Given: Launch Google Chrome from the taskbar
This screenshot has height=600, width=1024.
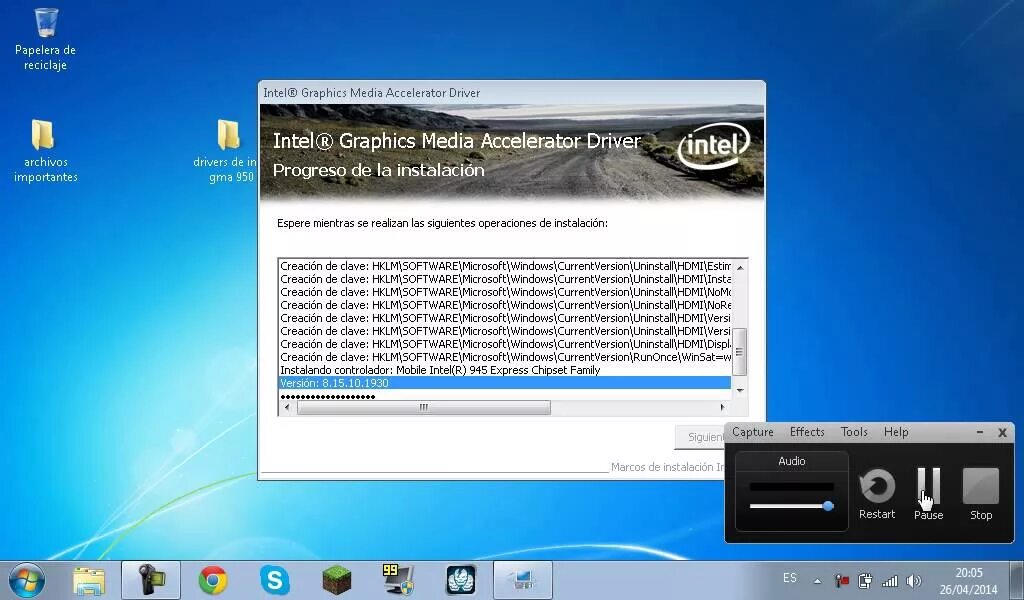Looking at the screenshot, I should pos(213,580).
